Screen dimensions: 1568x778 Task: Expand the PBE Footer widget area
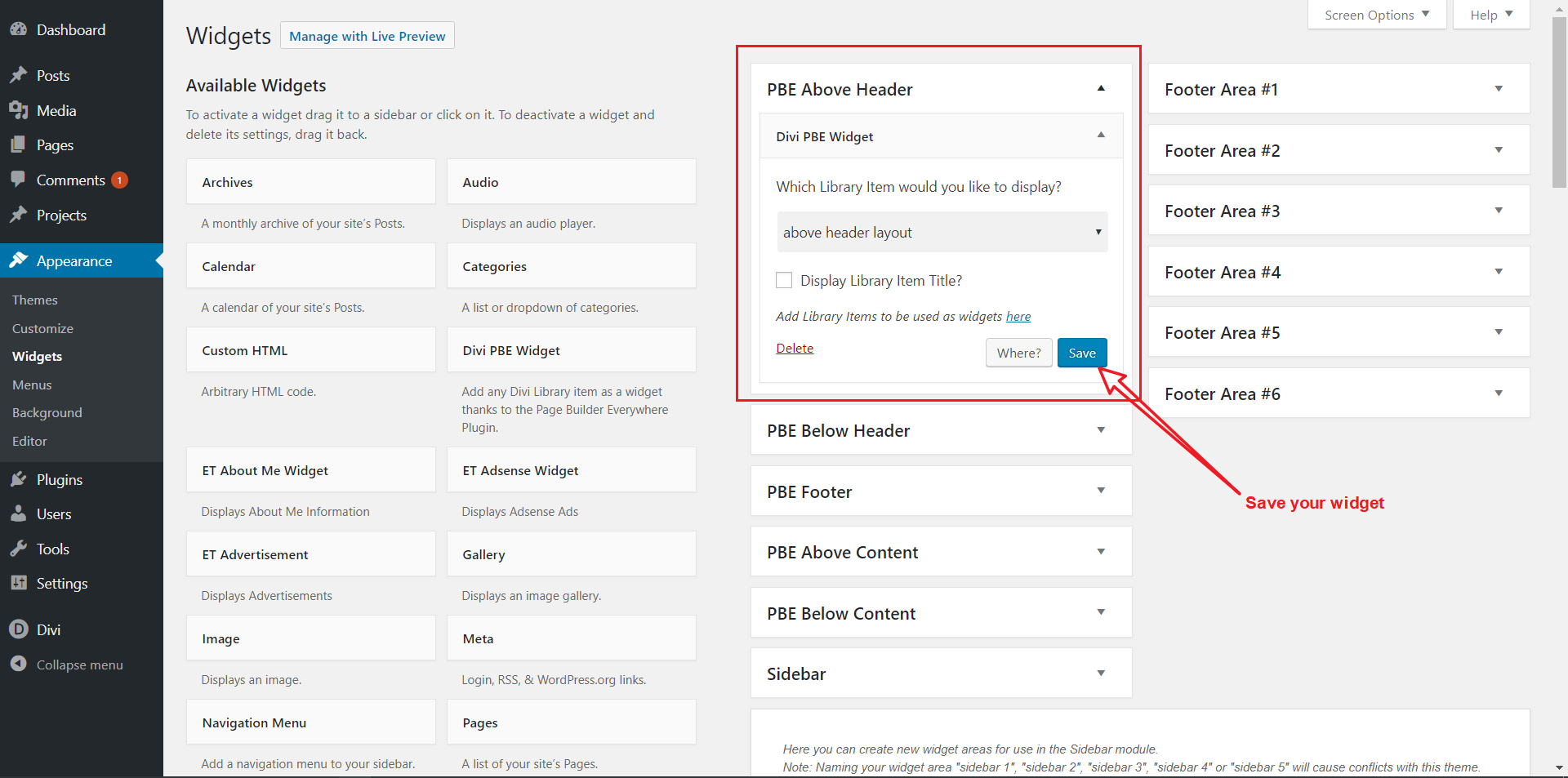coord(1101,491)
